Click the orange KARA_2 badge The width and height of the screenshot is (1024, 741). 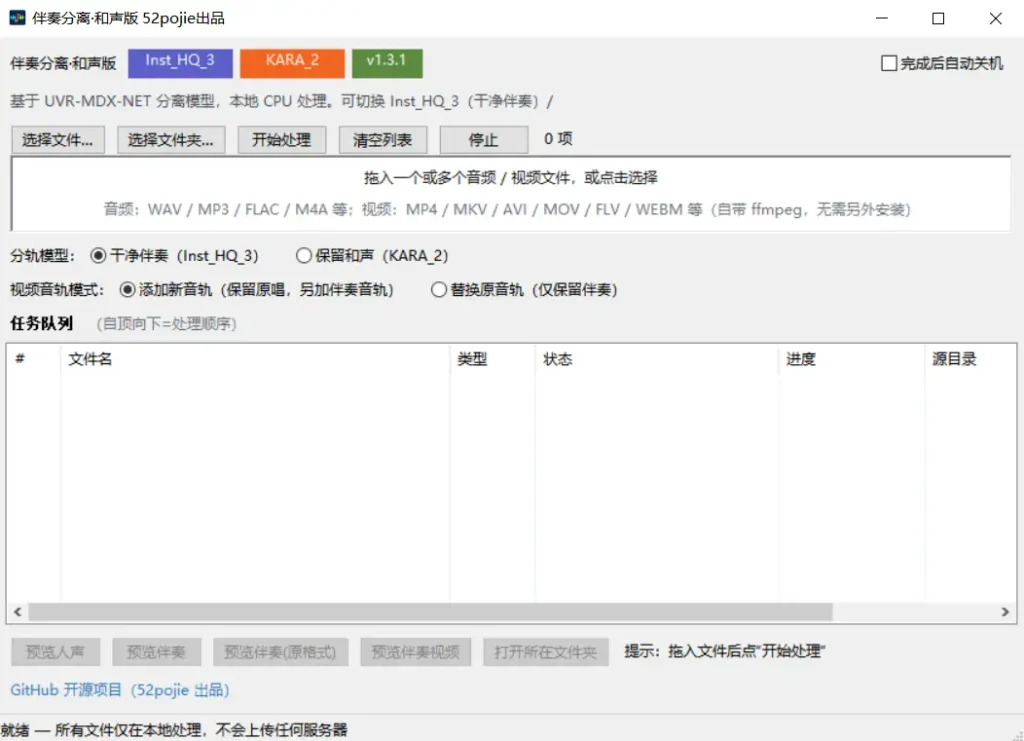pos(292,63)
